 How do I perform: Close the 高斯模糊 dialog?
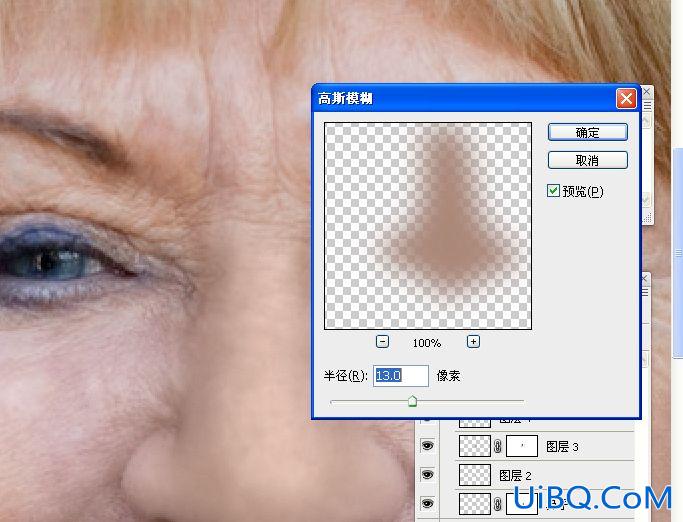(626, 98)
